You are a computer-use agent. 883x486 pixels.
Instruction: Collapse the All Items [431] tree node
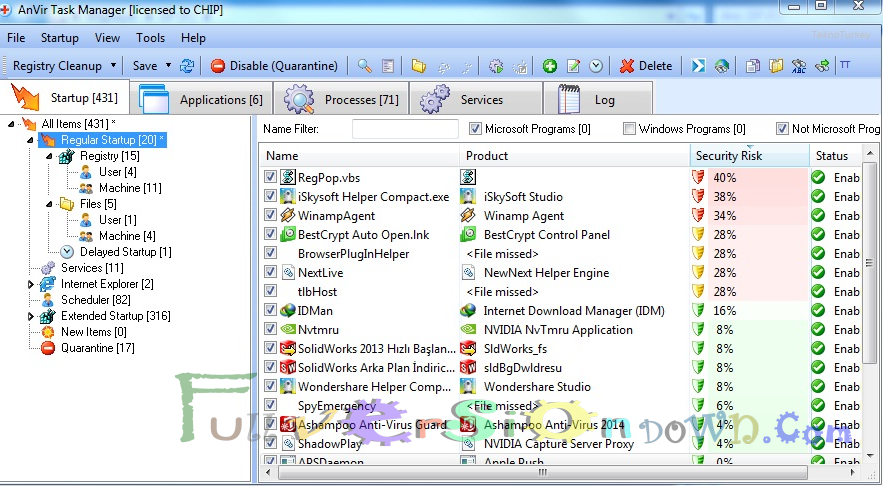coord(11,124)
